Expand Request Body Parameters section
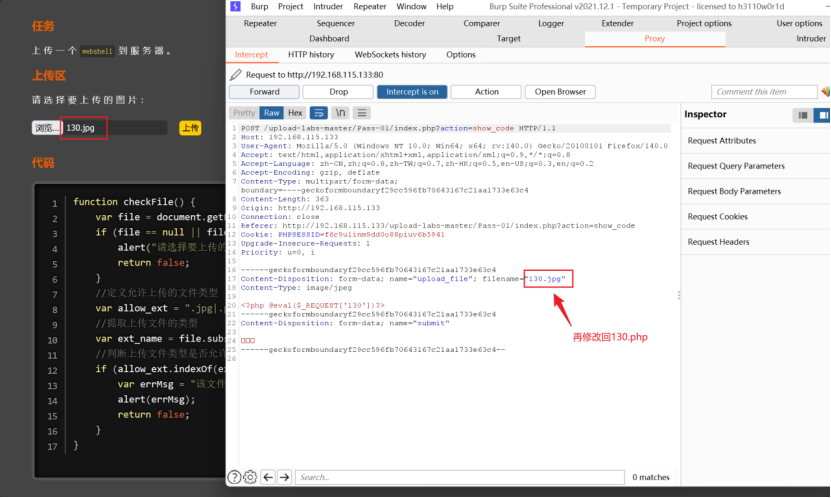The height and width of the screenshot is (498, 831). tap(755, 191)
